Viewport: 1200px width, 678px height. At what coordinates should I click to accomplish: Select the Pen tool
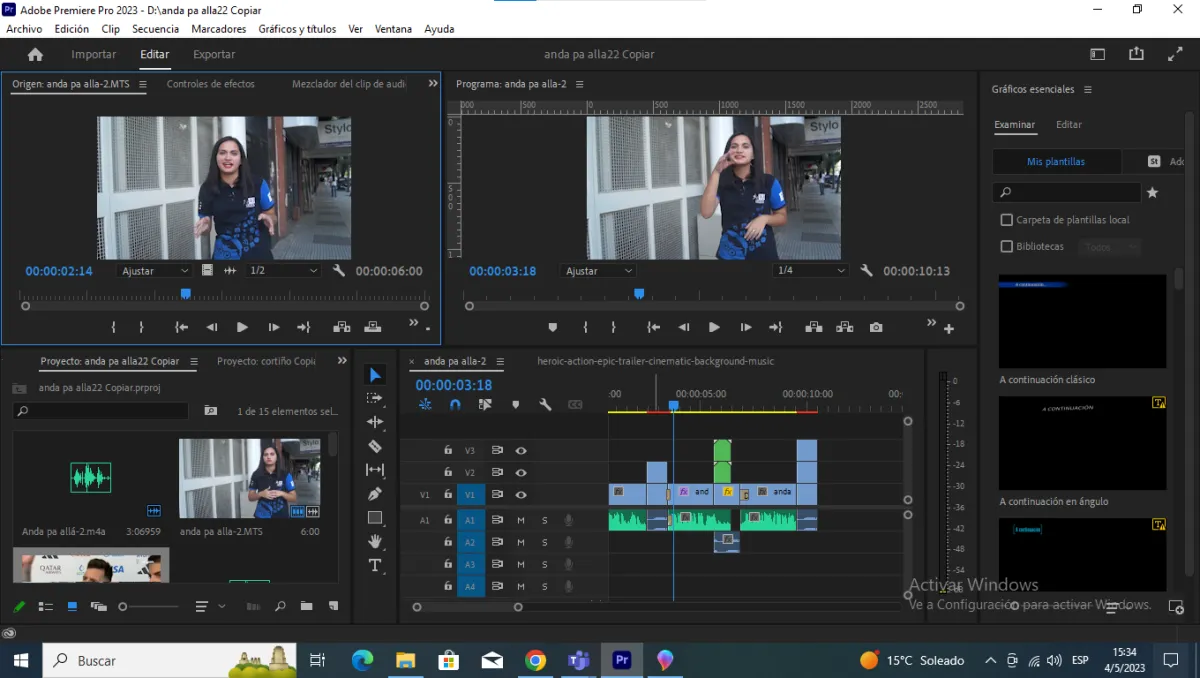375,494
